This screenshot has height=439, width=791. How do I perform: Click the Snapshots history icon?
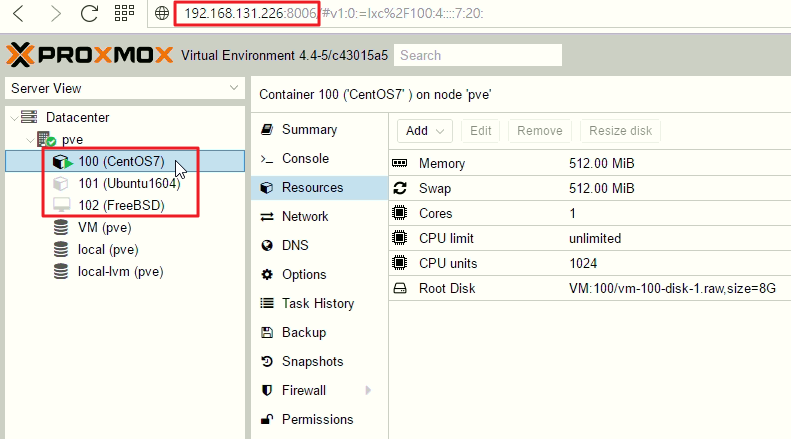click(267, 361)
